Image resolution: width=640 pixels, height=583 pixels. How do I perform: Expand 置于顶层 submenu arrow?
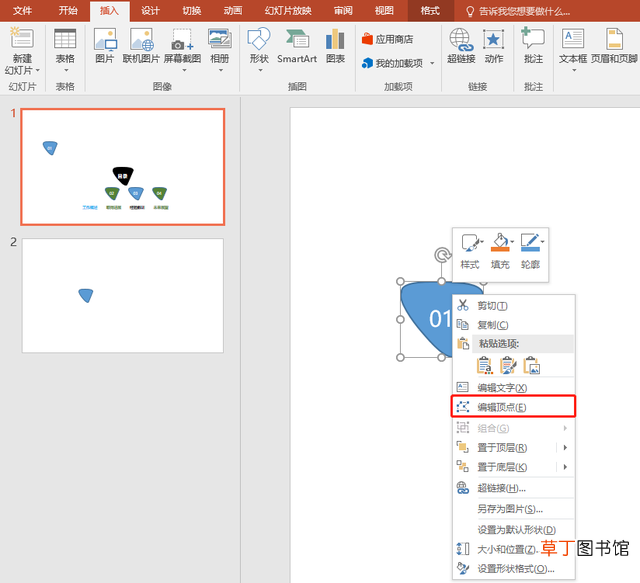point(565,447)
